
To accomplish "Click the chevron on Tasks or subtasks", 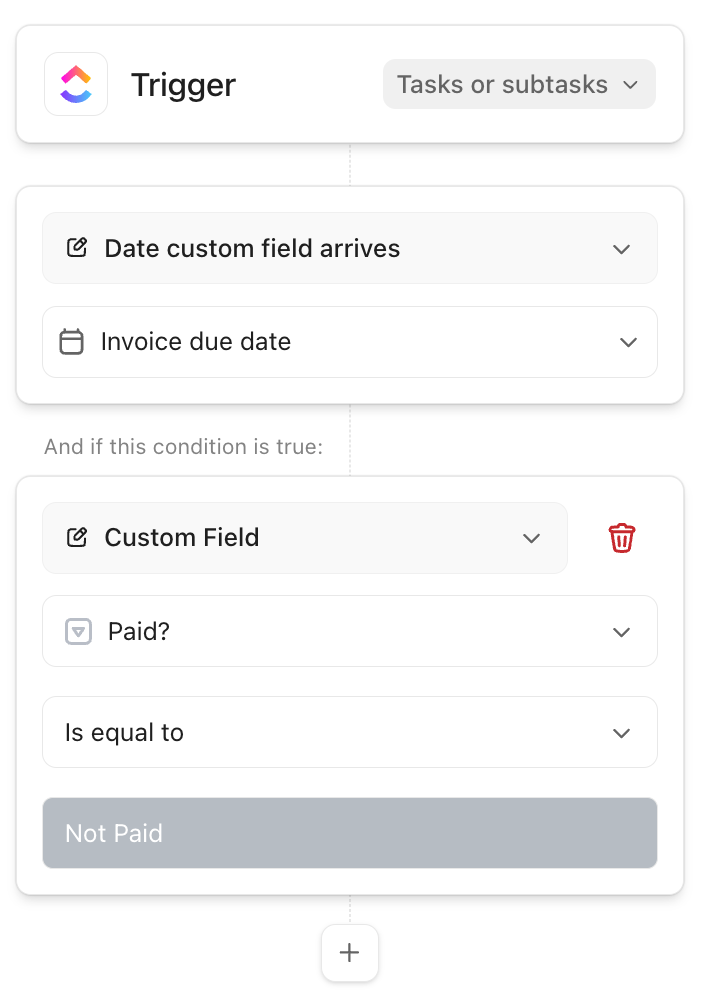I will point(630,85).
